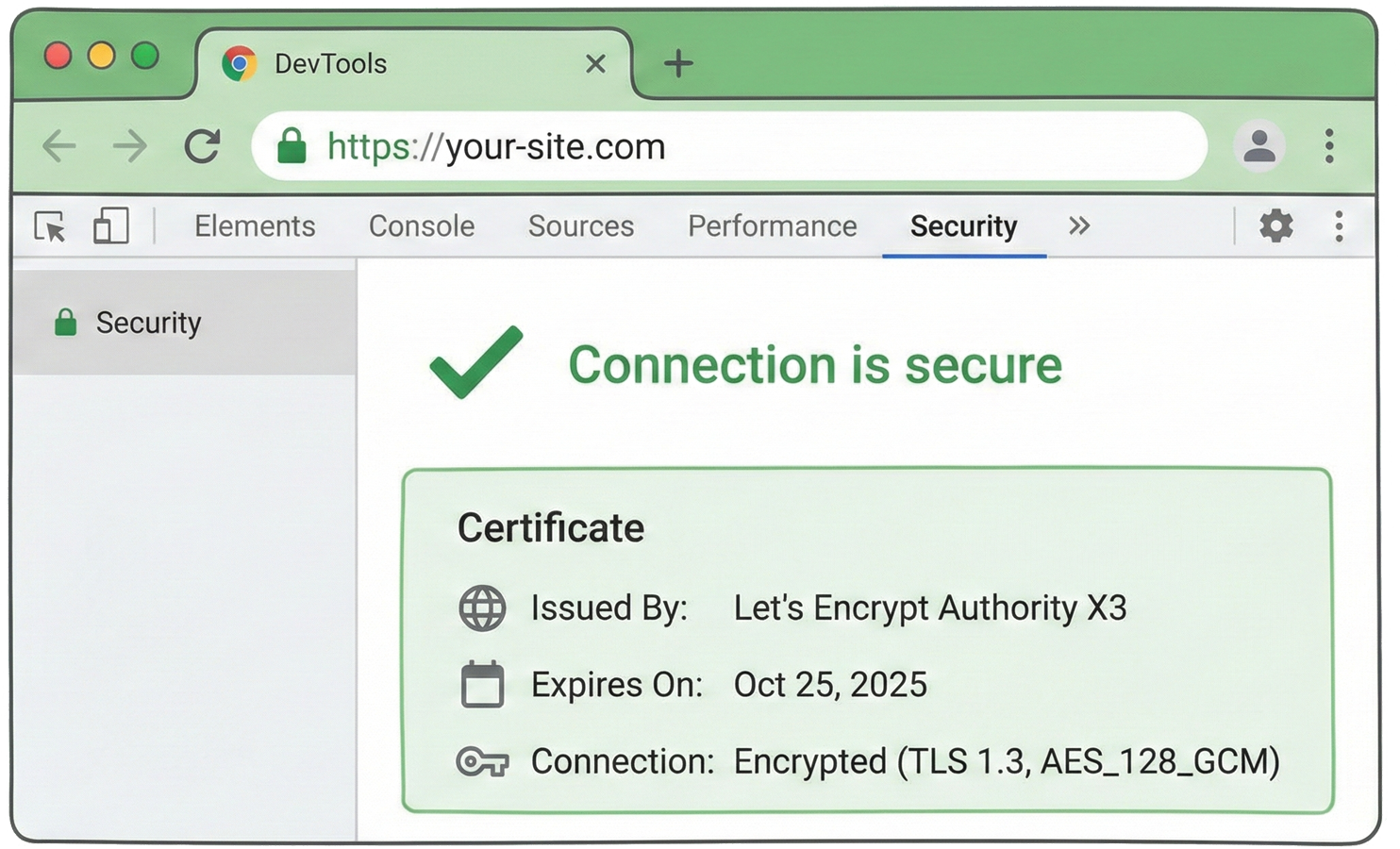Expand the hidden DevTools panels chevron

coord(1079,225)
